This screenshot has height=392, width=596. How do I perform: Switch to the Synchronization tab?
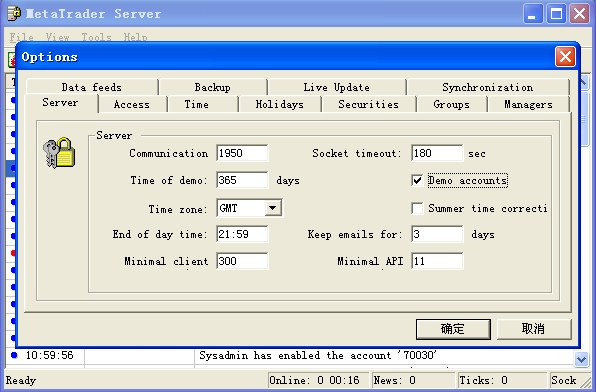[488, 87]
